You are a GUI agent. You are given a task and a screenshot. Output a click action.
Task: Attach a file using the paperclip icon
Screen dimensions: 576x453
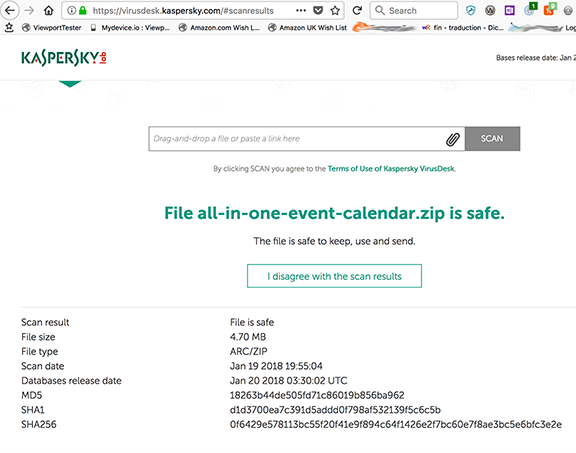coord(453,139)
